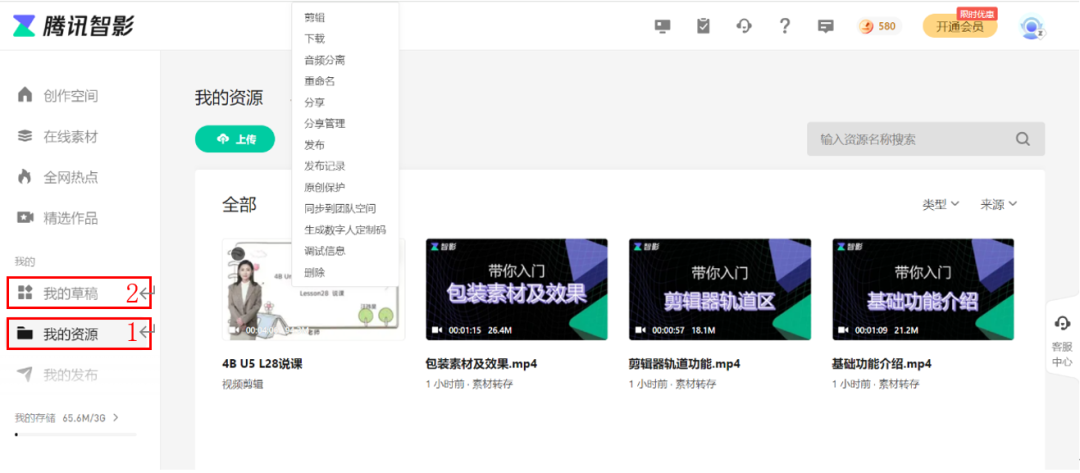Click the 视频剪辑 label under 4B U5 L28说课
This screenshot has height=473, width=1080.
point(242,384)
